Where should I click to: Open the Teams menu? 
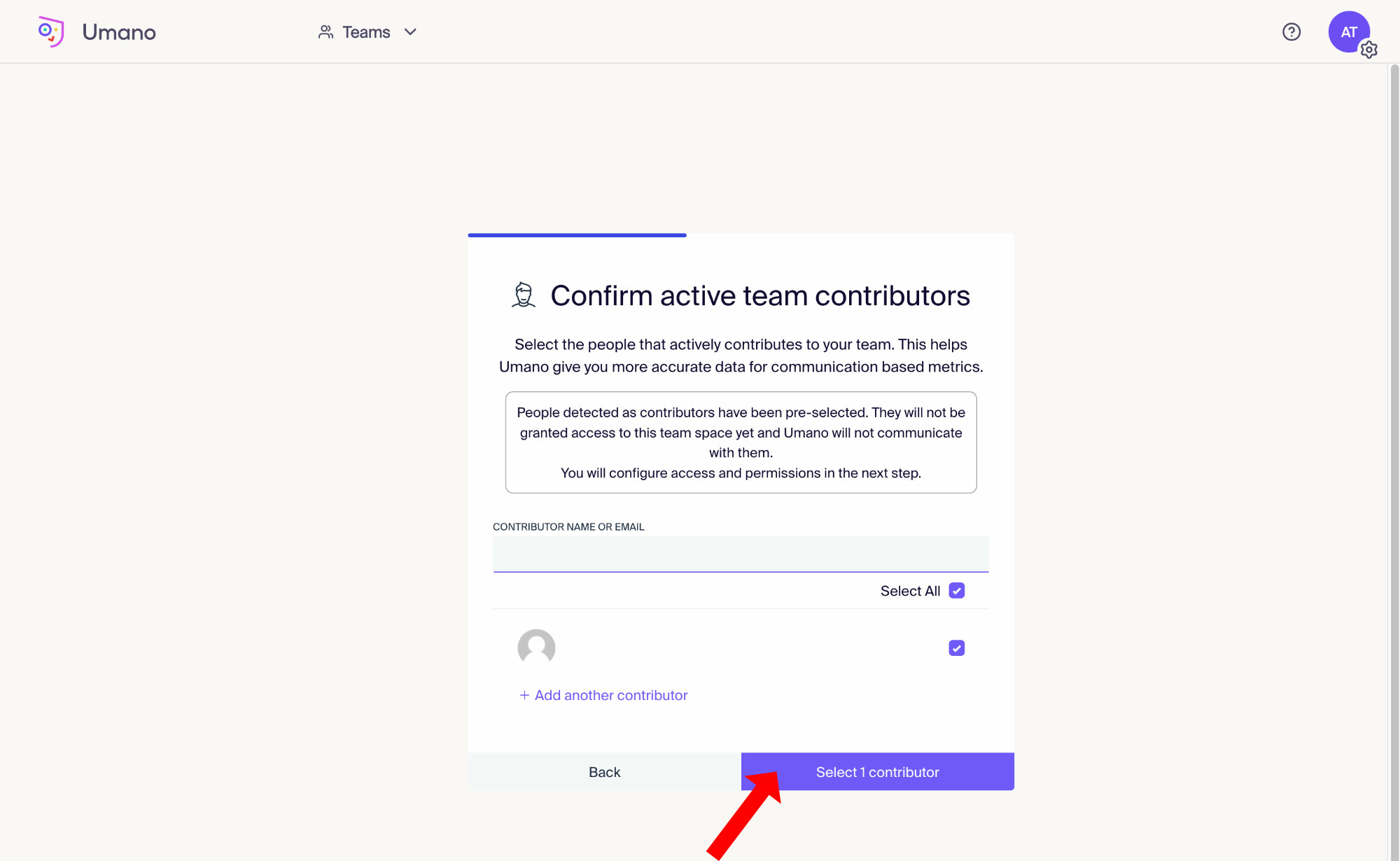(366, 32)
